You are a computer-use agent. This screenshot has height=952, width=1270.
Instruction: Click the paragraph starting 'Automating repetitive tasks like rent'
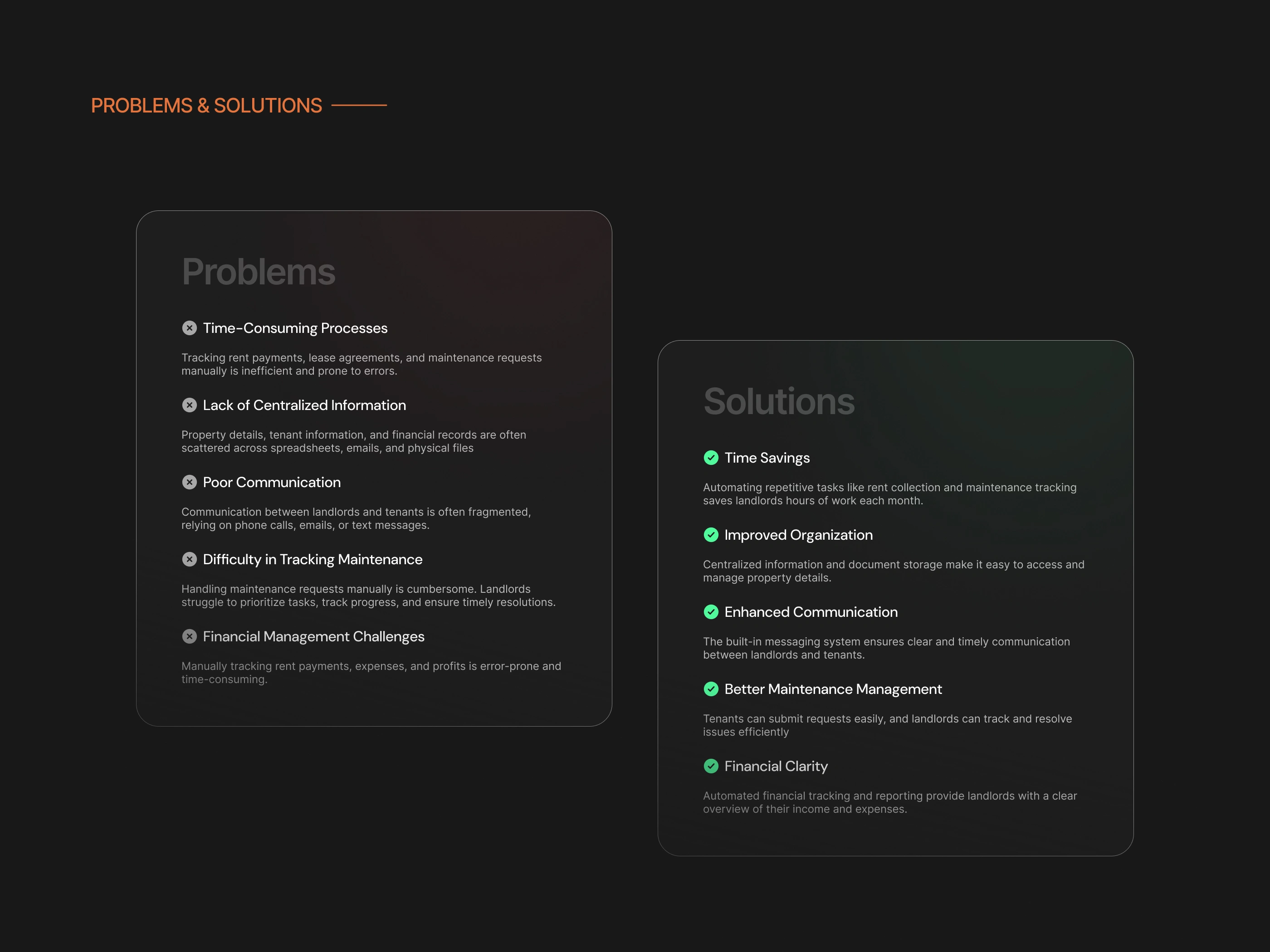889,494
